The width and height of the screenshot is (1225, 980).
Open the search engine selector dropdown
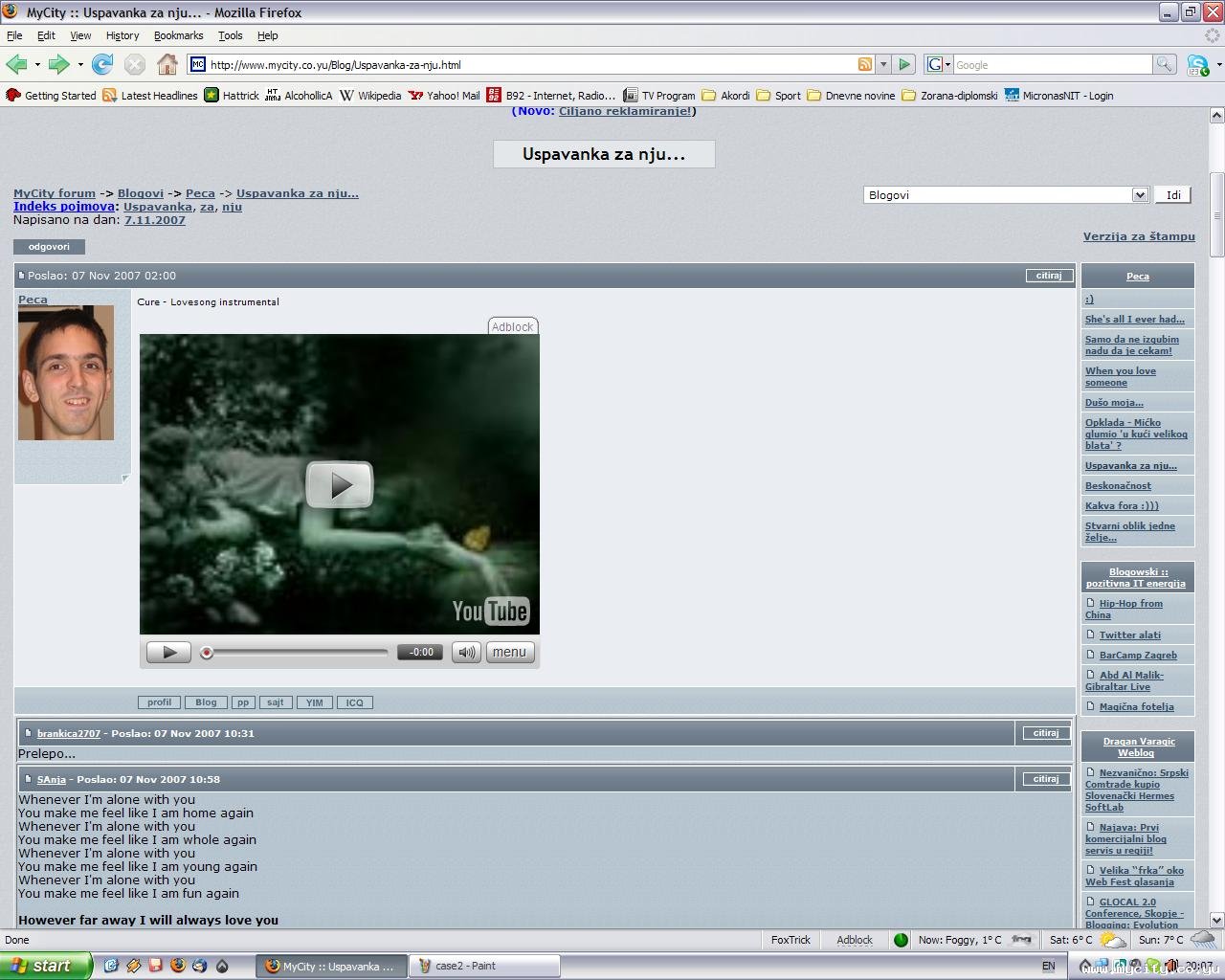[x=939, y=64]
